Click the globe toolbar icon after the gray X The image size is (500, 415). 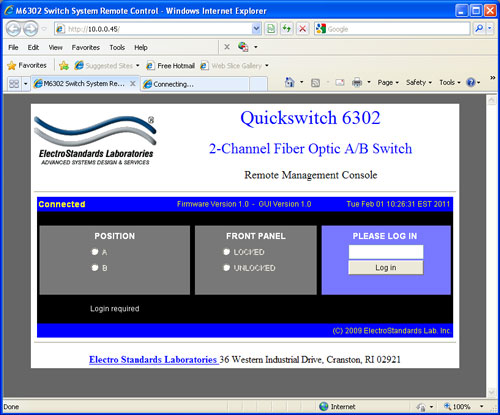[x=243, y=47]
